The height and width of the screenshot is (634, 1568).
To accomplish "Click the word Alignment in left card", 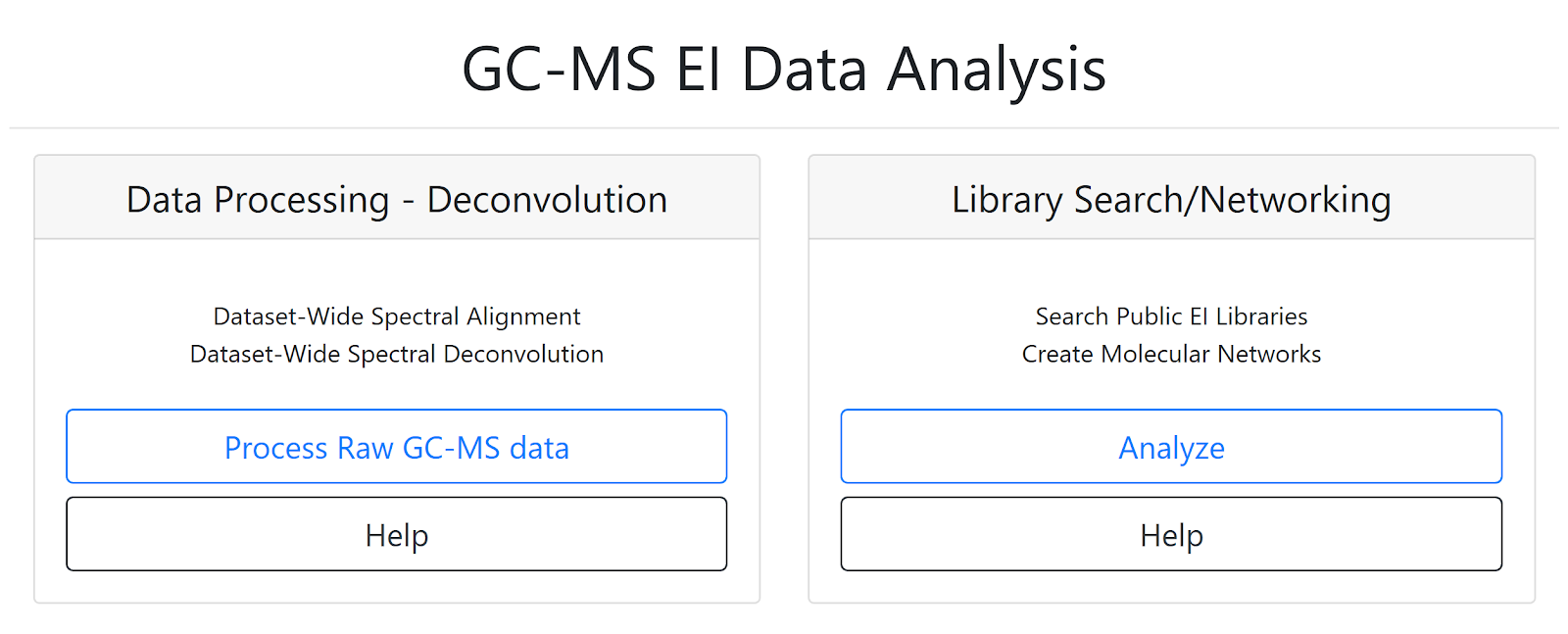I will pyautogui.click(x=523, y=317).
